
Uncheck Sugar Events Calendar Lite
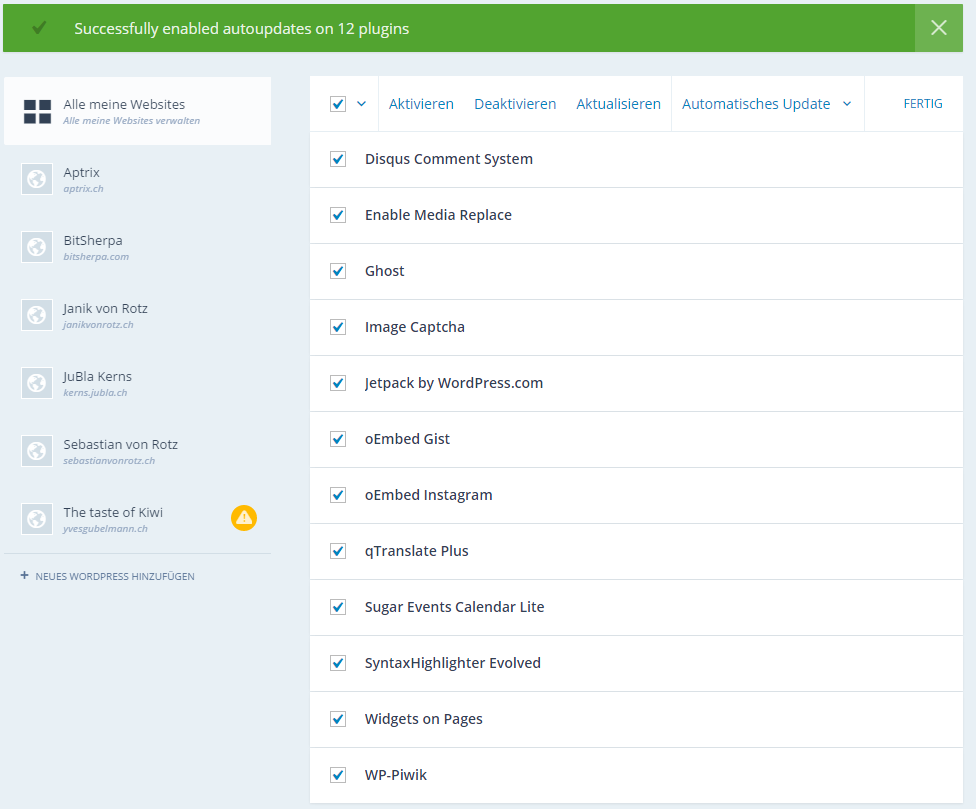click(x=338, y=607)
